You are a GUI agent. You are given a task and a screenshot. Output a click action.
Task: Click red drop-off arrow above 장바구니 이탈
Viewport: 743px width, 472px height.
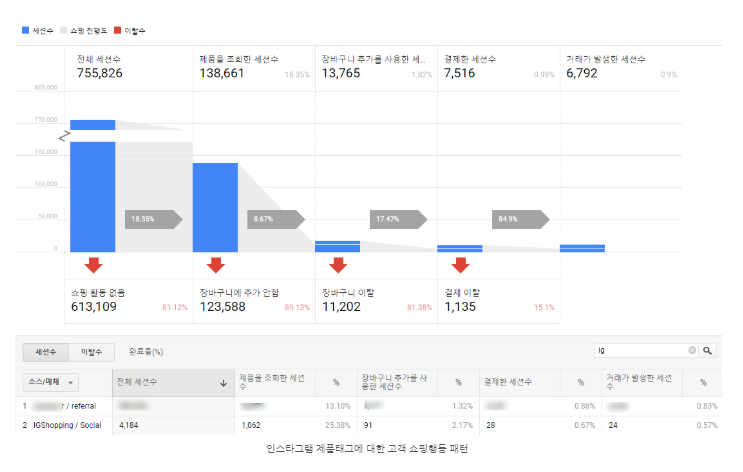click(338, 265)
